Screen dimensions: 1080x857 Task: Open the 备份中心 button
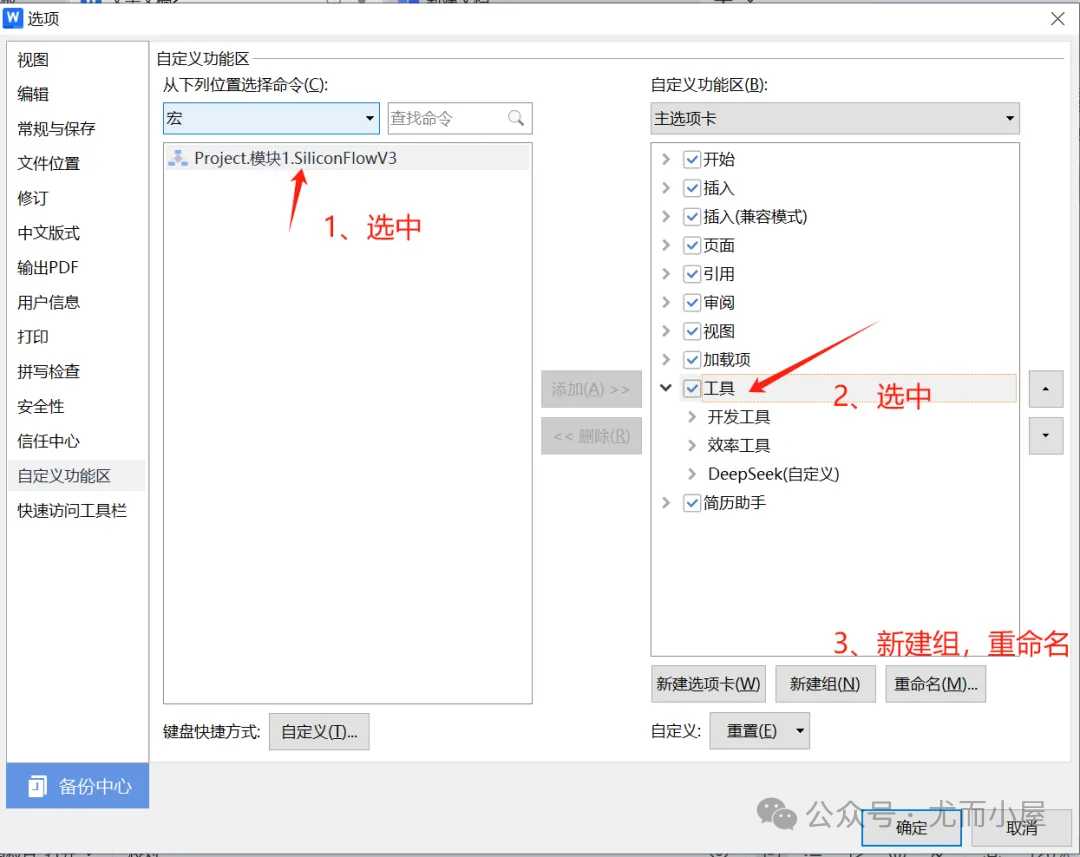tap(78, 785)
